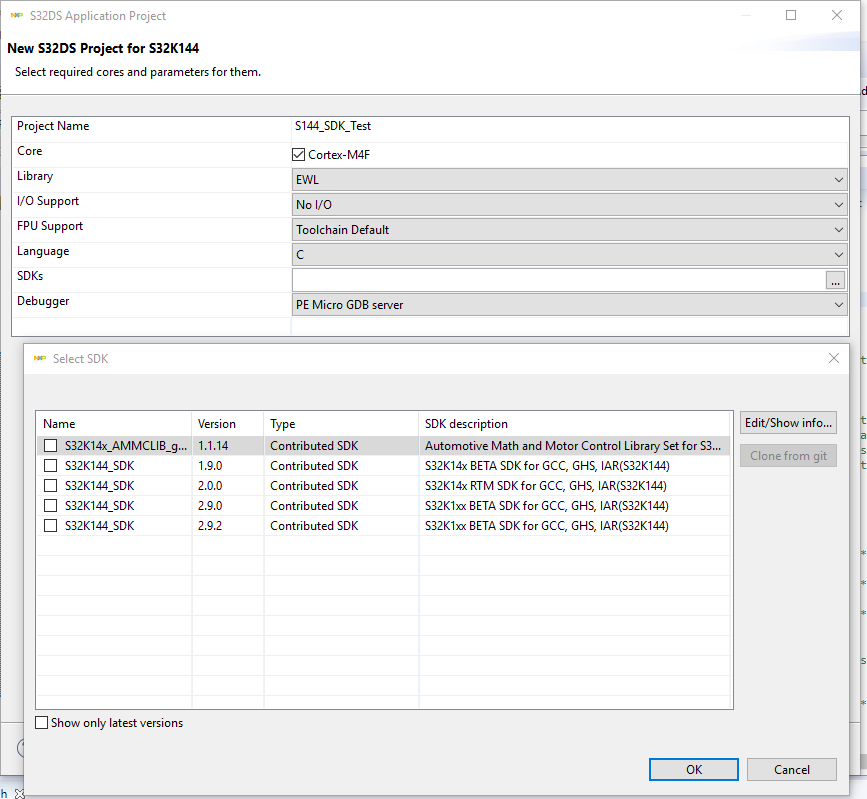The image size is (867, 799).
Task: Select the S32K144_SDK version 1.9.0 checkbox
Action: pyautogui.click(x=50, y=466)
